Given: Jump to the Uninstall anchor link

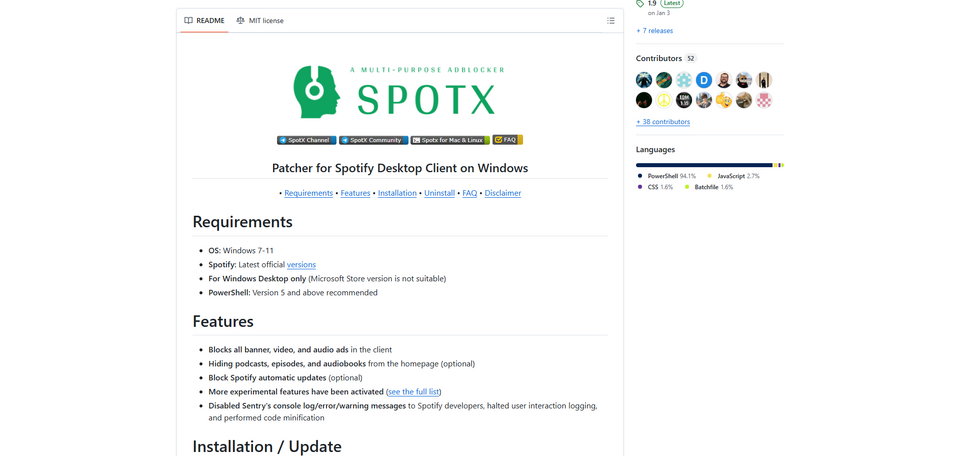Looking at the screenshot, I should coord(440,193).
